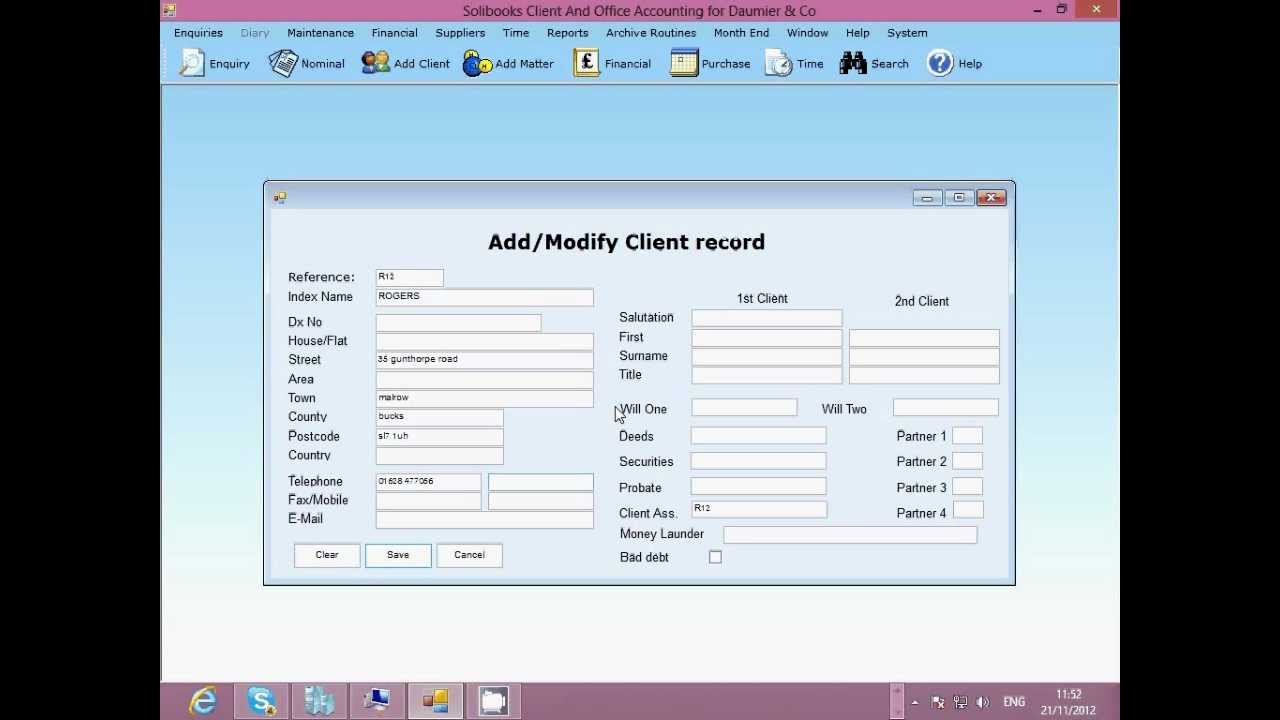Open the Archive Routines menu
Image resolution: width=1280 pixels, height=720 pixels.
(651, 33)
